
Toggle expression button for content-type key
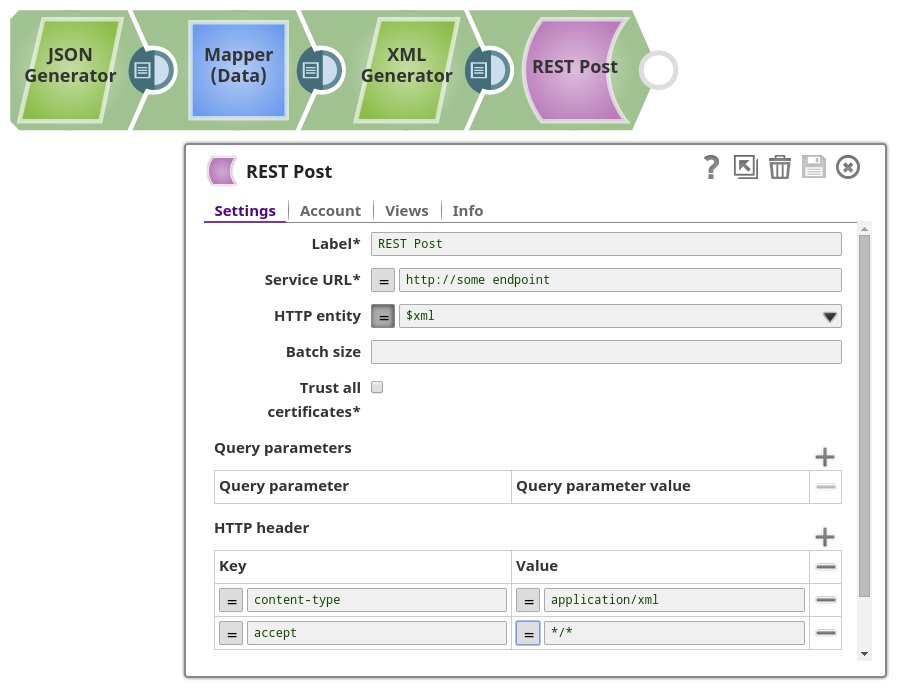pyautogui.click(x=231, y=600)
